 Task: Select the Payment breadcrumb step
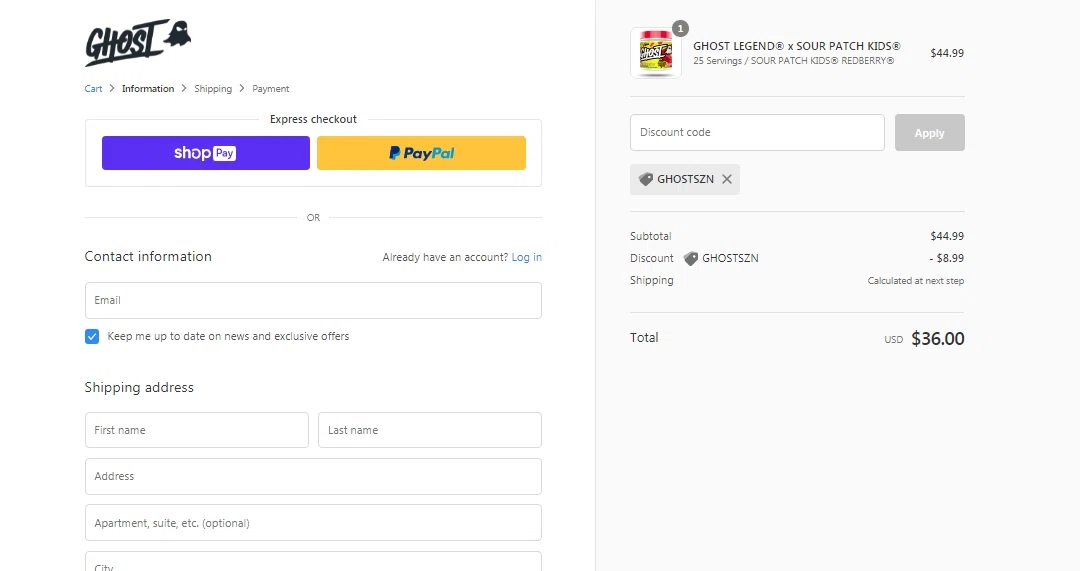pos(271,89)
